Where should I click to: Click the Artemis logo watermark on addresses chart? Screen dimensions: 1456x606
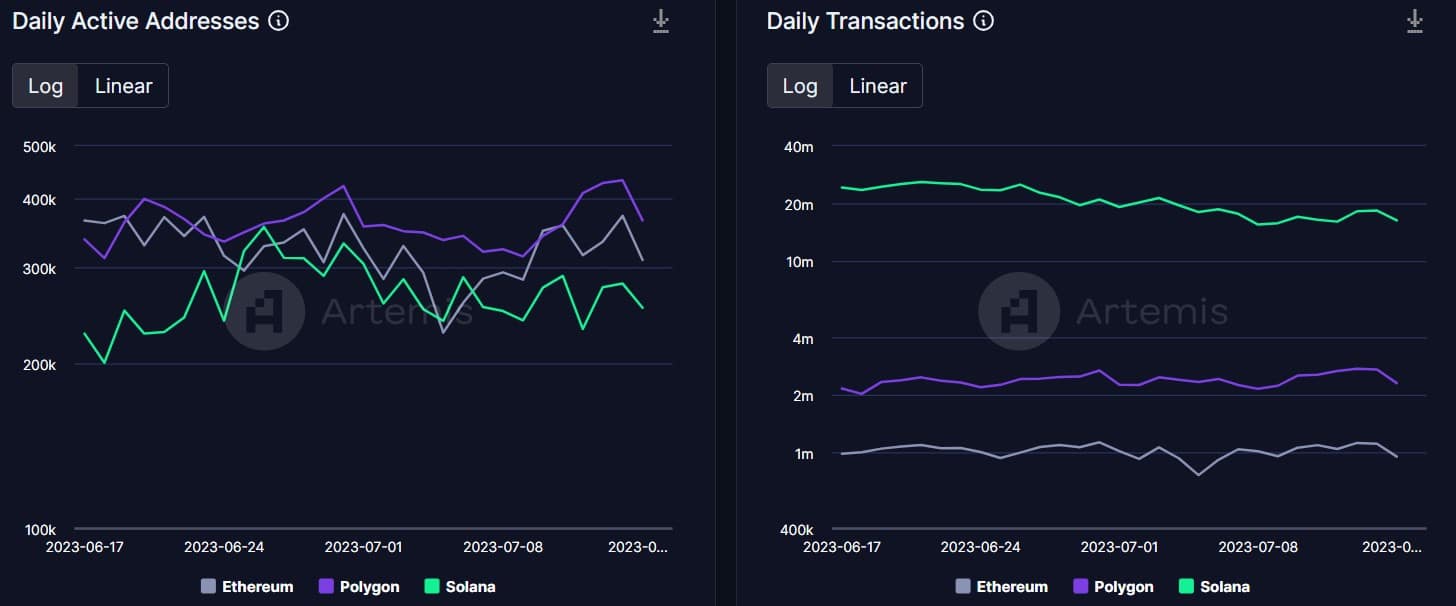(x=264, y=311)
